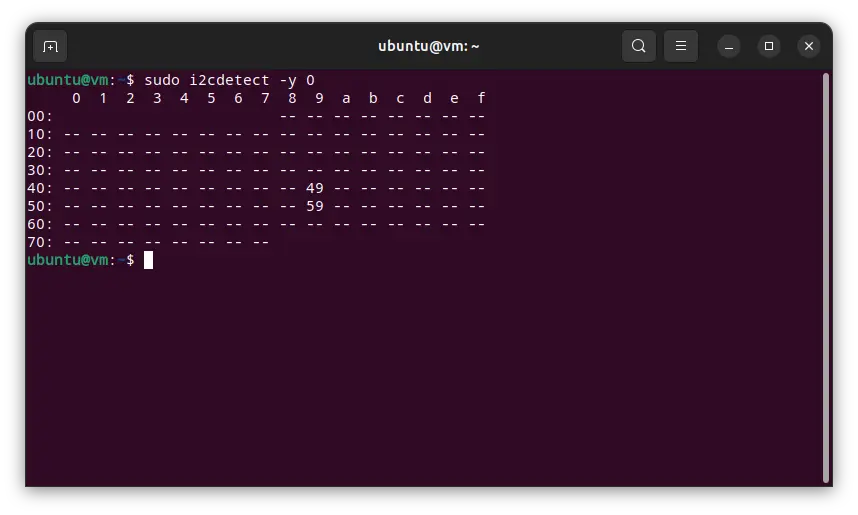Click row label 70: in output

pos(40,242)
